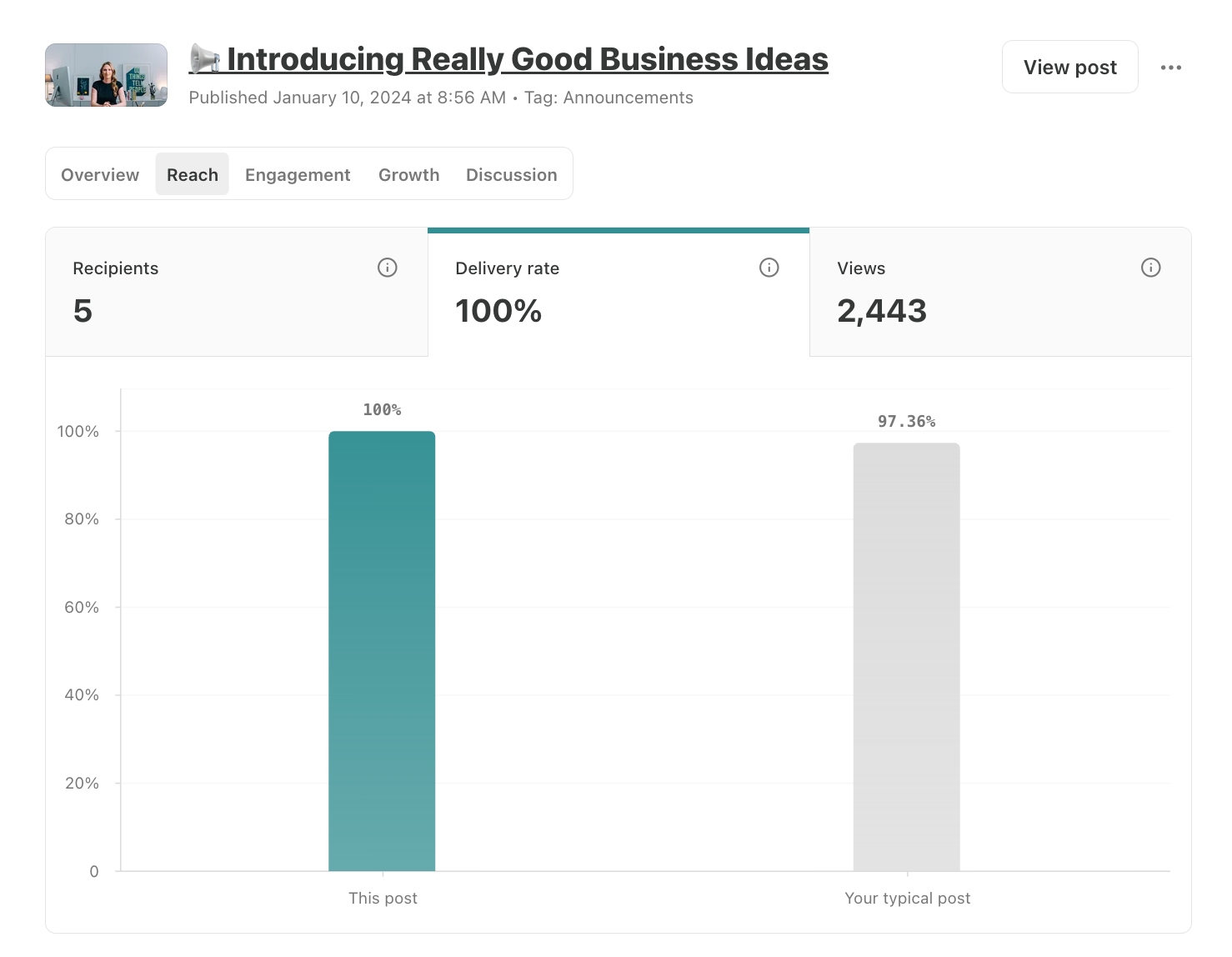The width and height of the screenshot is (1232, 957).
Task: Show info tooltip for Views
Action: tap(1150, 268)
